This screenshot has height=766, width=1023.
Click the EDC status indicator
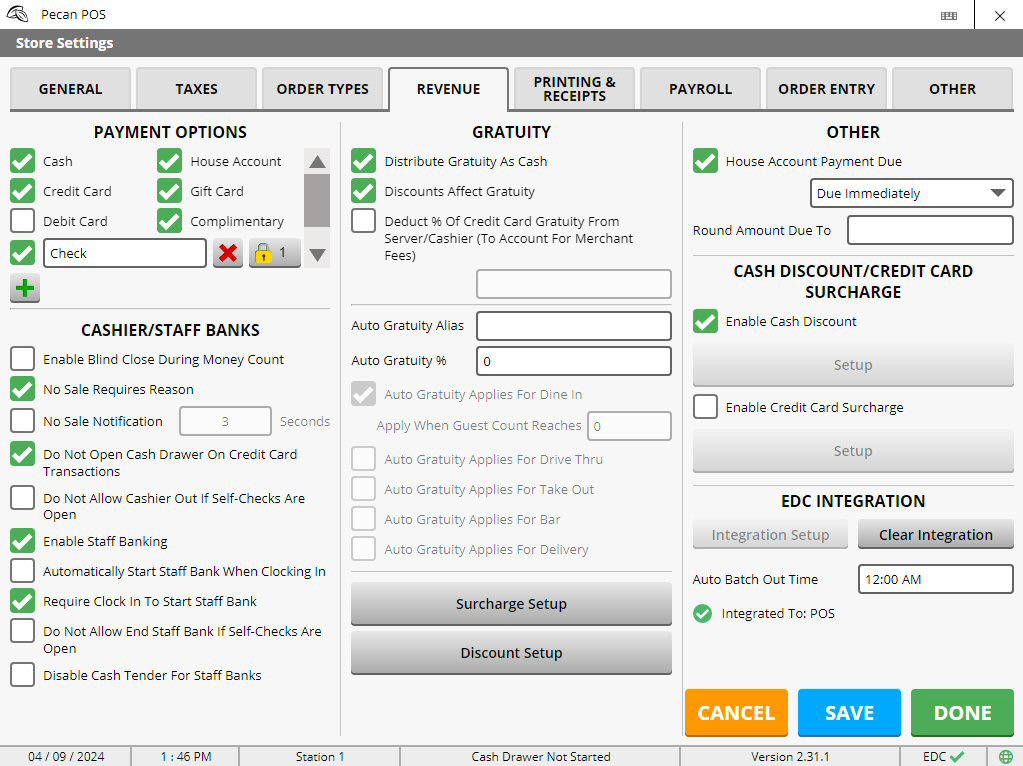click(943, 757)
